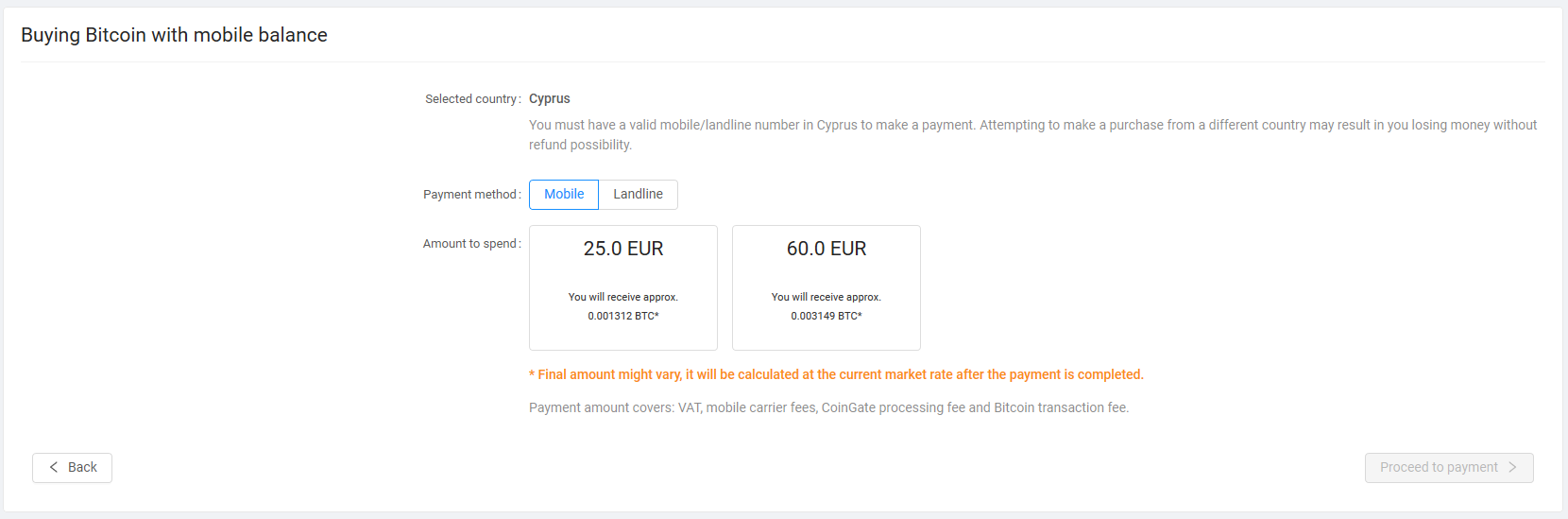This screenshot has height=519, width=1568.
Task: Select the Mobile payment method
Action: (564, 195)
